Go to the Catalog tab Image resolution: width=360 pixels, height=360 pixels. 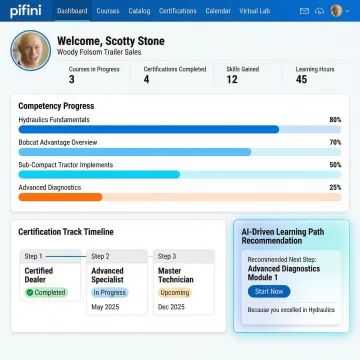139,11
